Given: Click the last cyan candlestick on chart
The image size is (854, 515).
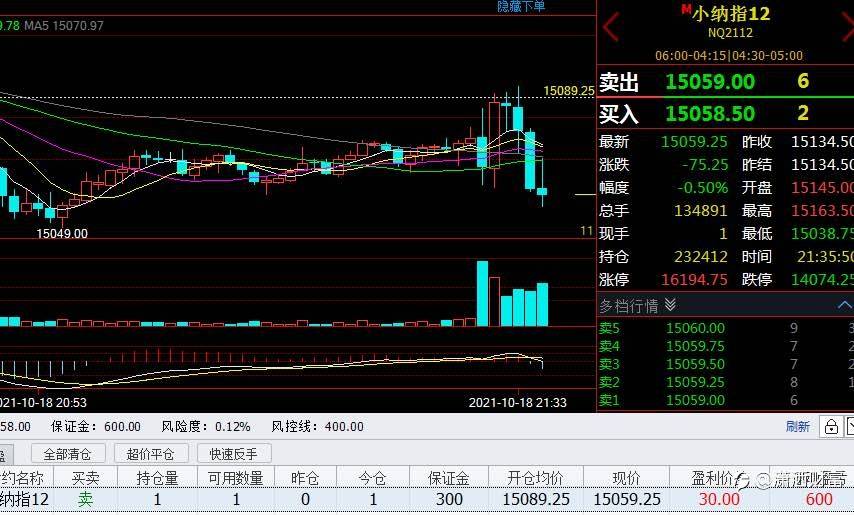Looking at the screenshot, I should pos(542,191).
